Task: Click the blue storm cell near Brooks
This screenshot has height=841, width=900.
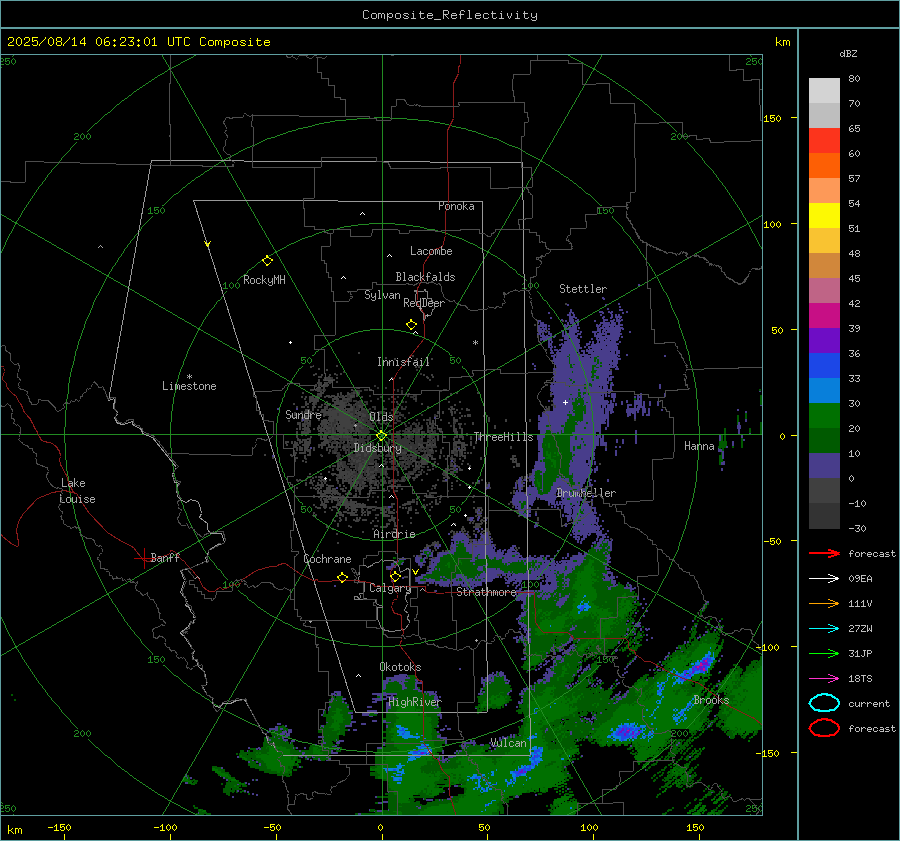Action: [699, 666]
